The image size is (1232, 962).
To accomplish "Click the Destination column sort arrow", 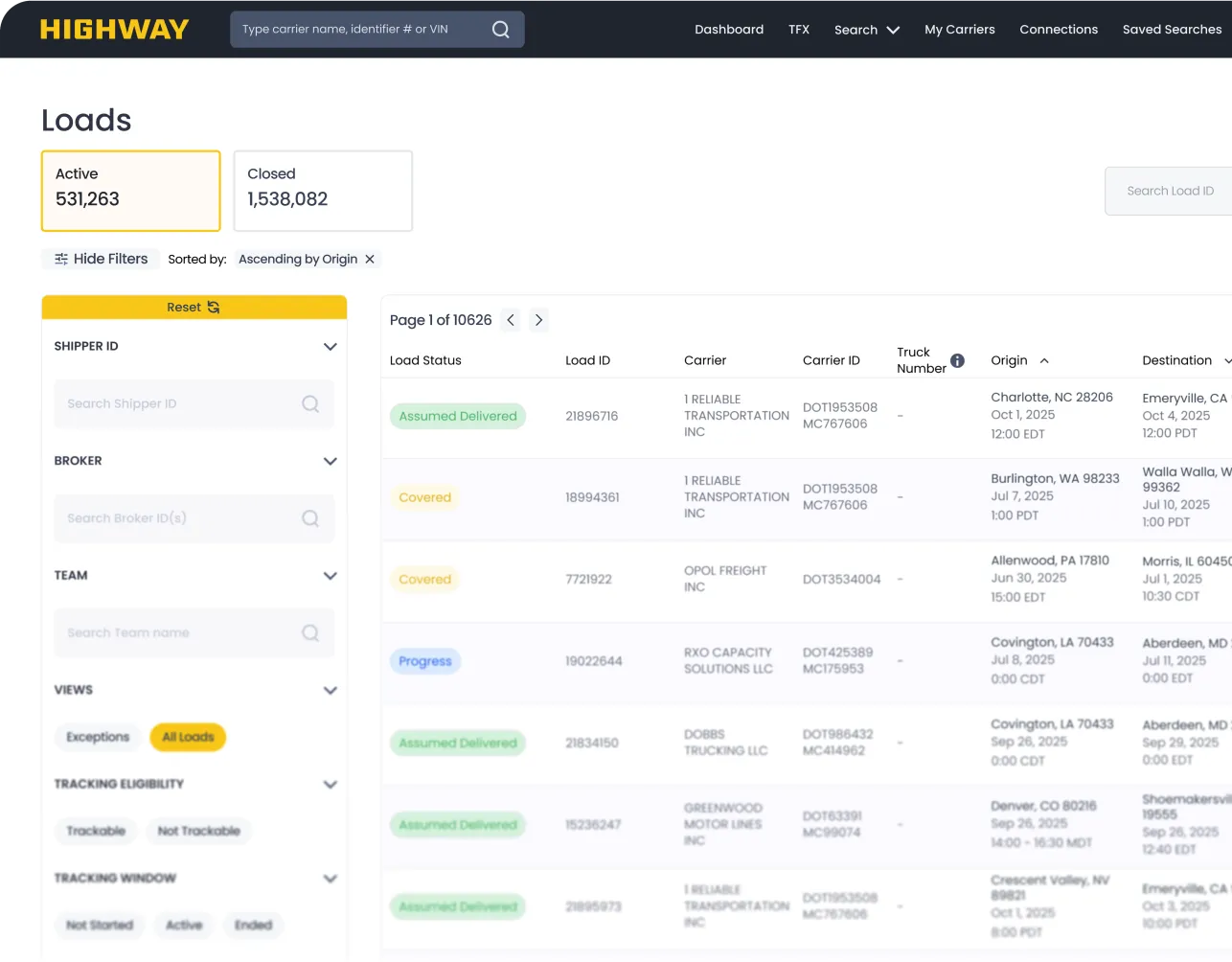I will tap(1227, 361).
